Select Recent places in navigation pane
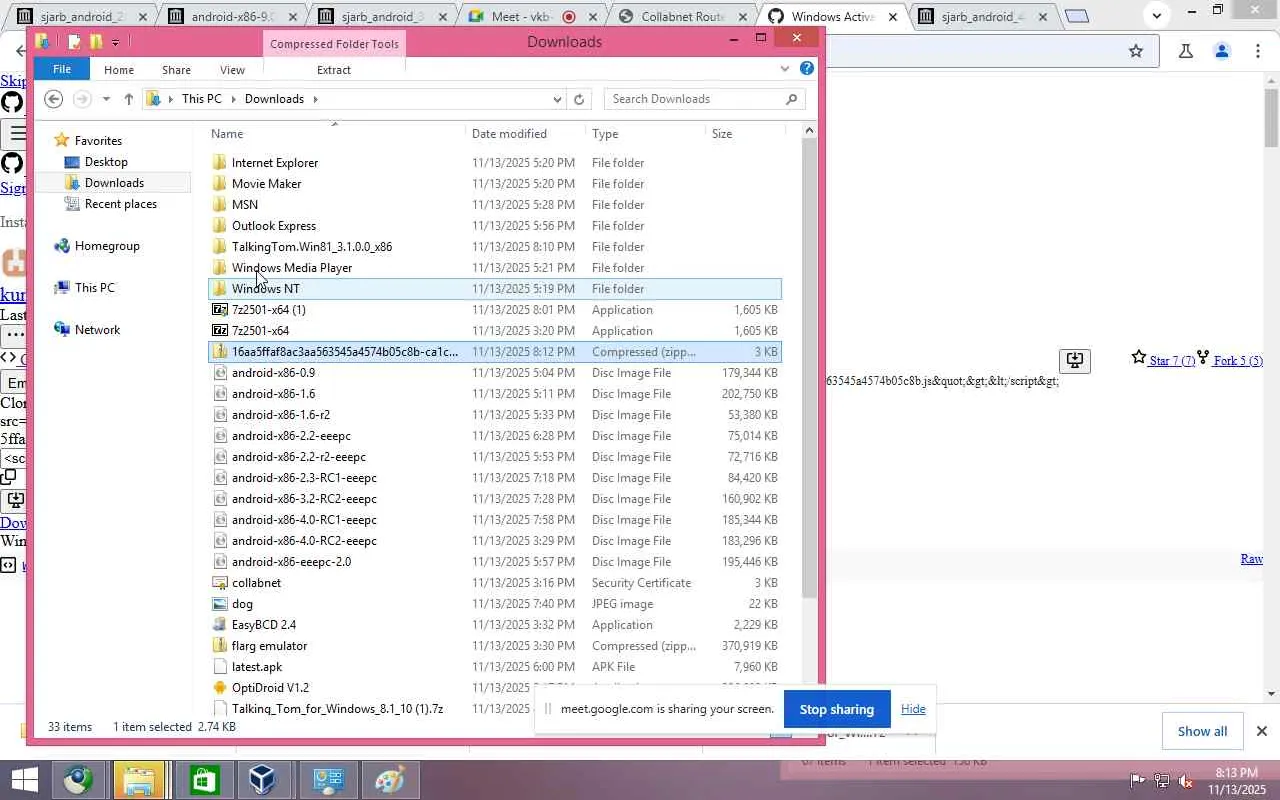 click(120, 204)
